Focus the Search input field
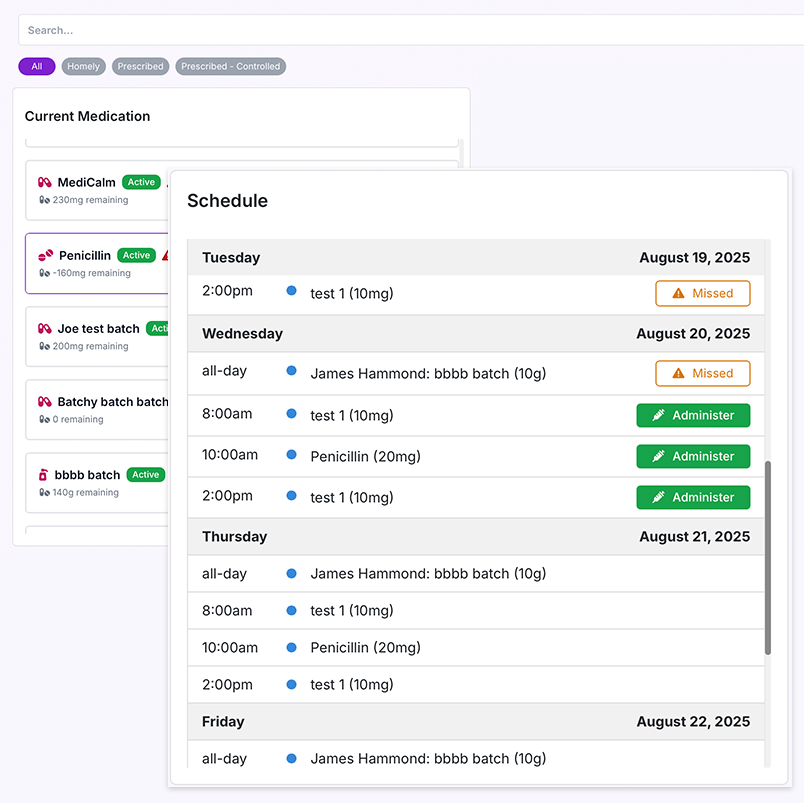The width and height of the screenshot is (804, 803). [x=400, y=30]
